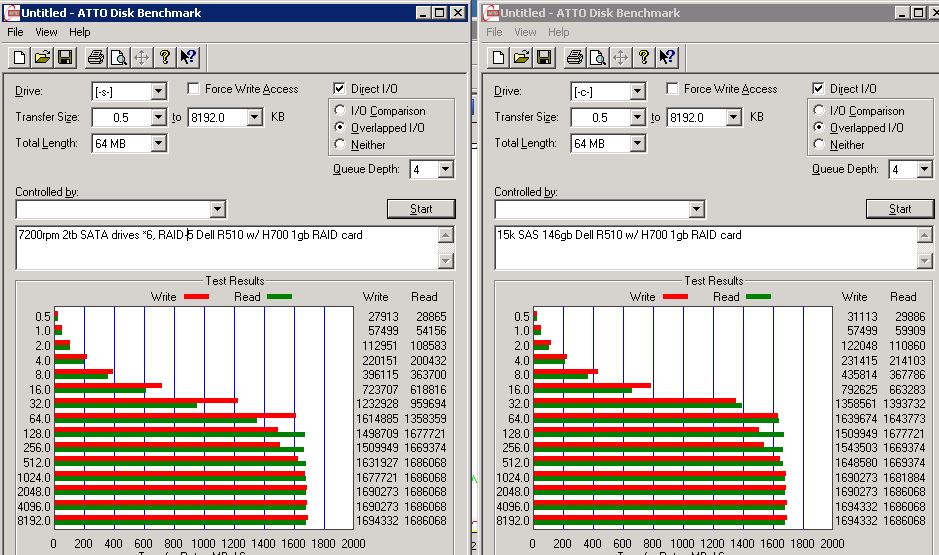
Task: Click move crosshair icon in left window
Action: [141, 57]
